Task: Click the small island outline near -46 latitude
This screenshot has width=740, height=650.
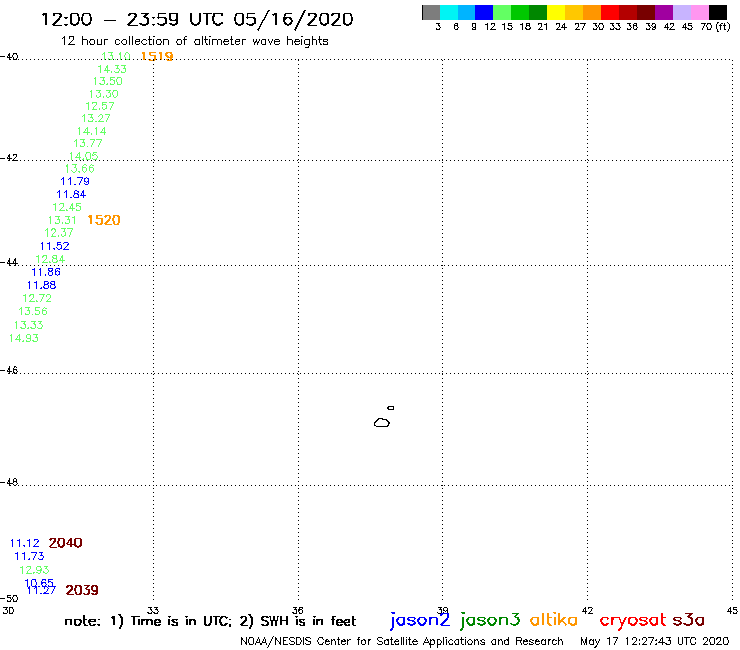Action: pyautogui.click(x=391, y=408)
